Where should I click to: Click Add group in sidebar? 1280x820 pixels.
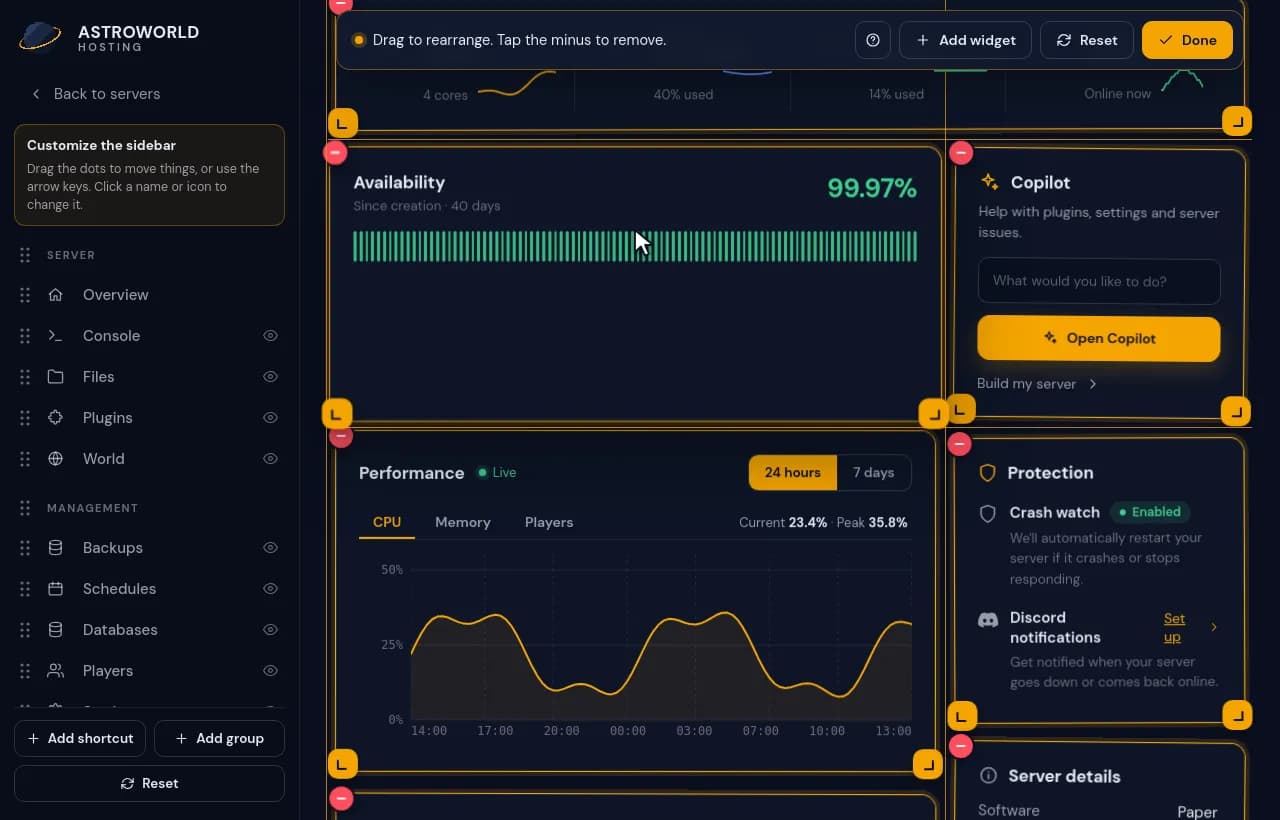[219, 738]
